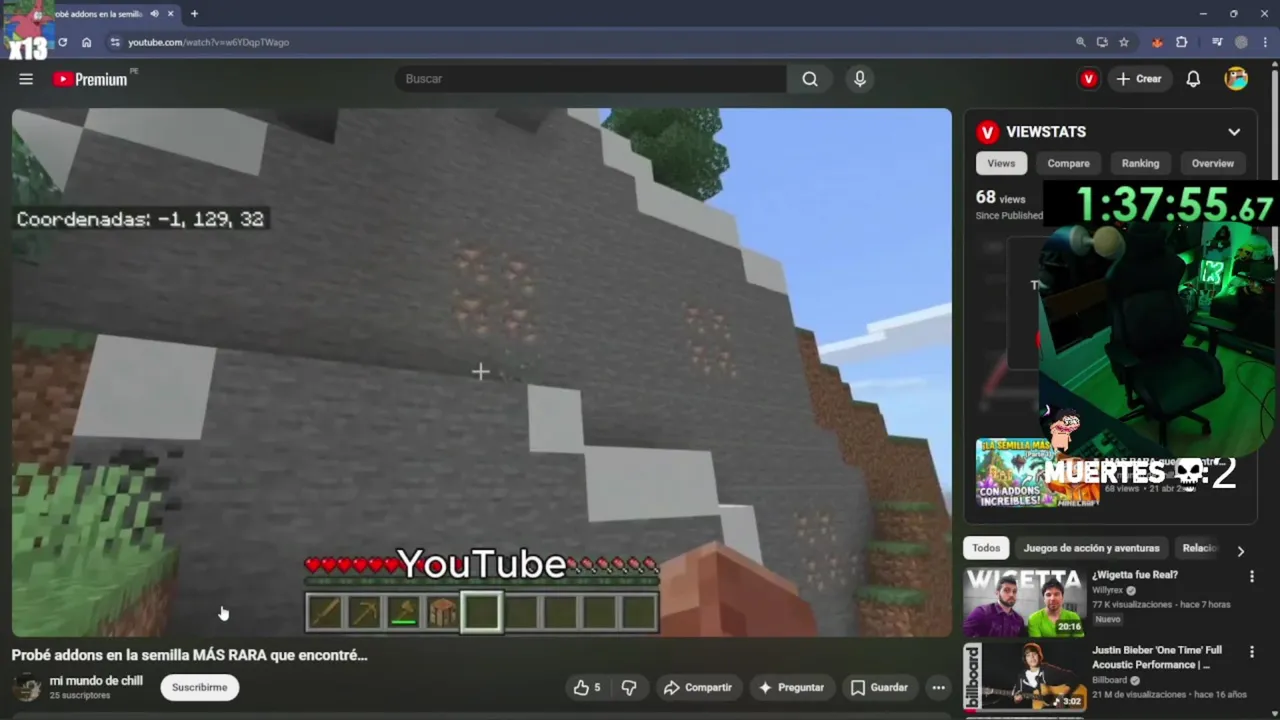Open the media controls toolbar icon

[x=1217, y=42]
